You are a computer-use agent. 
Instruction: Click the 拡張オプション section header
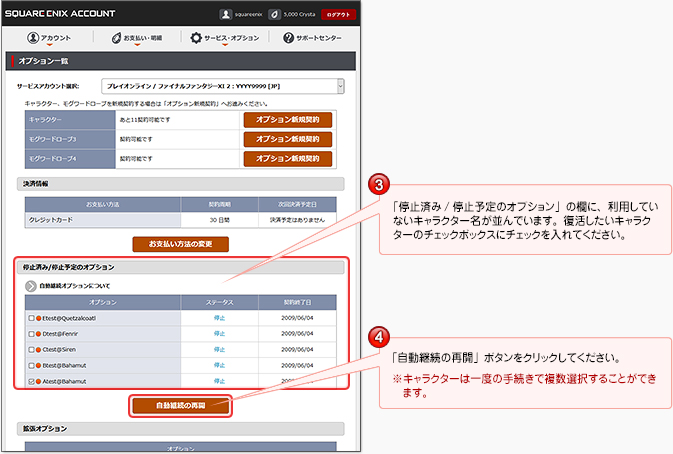pos(180,429)
